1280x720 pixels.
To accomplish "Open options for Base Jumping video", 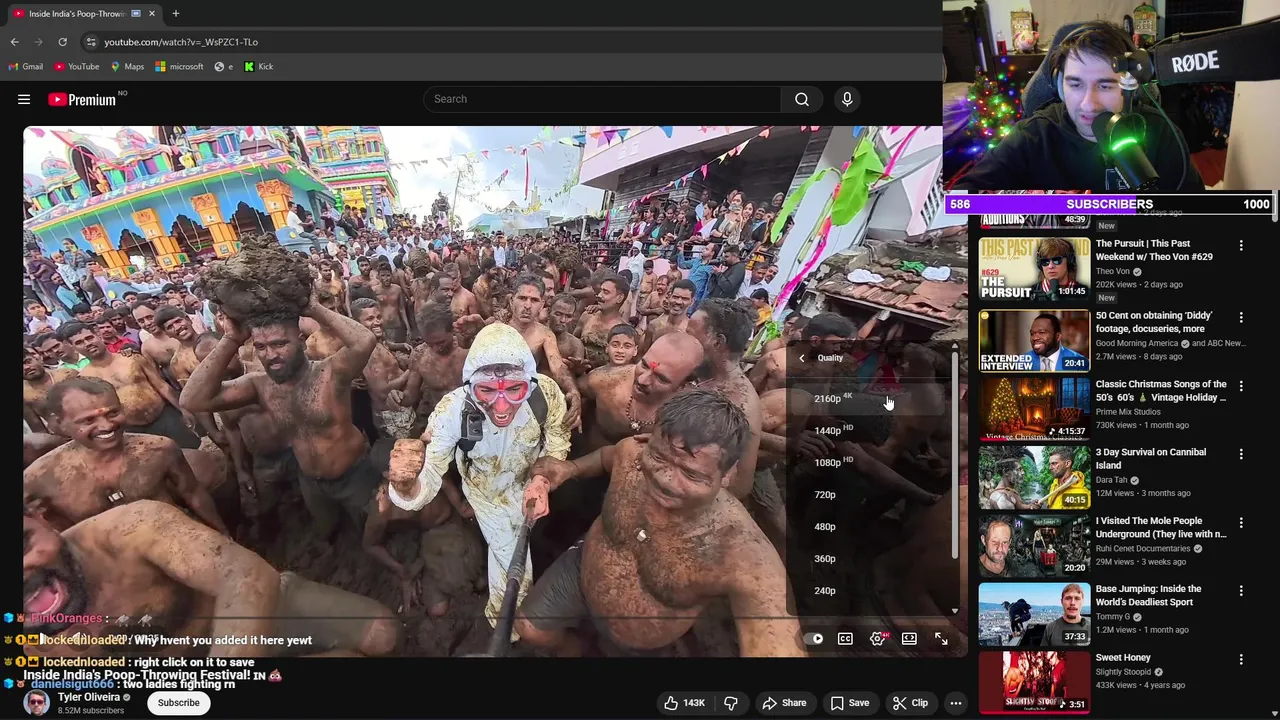I will 1241,591.
